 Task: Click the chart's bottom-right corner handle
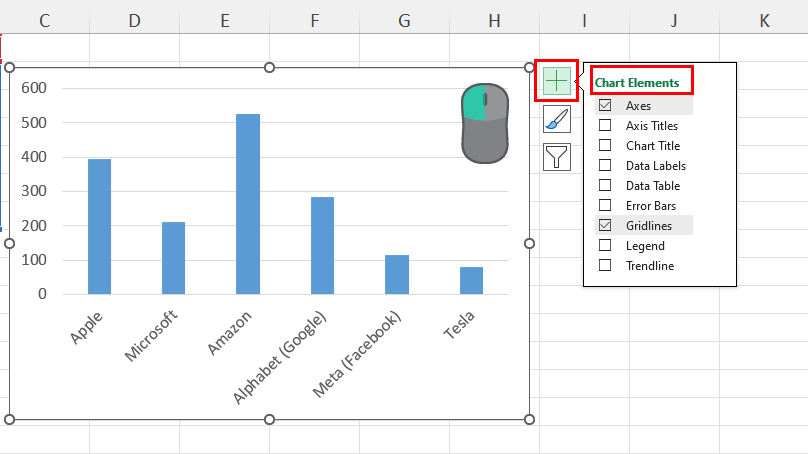[x=529, y=419]
